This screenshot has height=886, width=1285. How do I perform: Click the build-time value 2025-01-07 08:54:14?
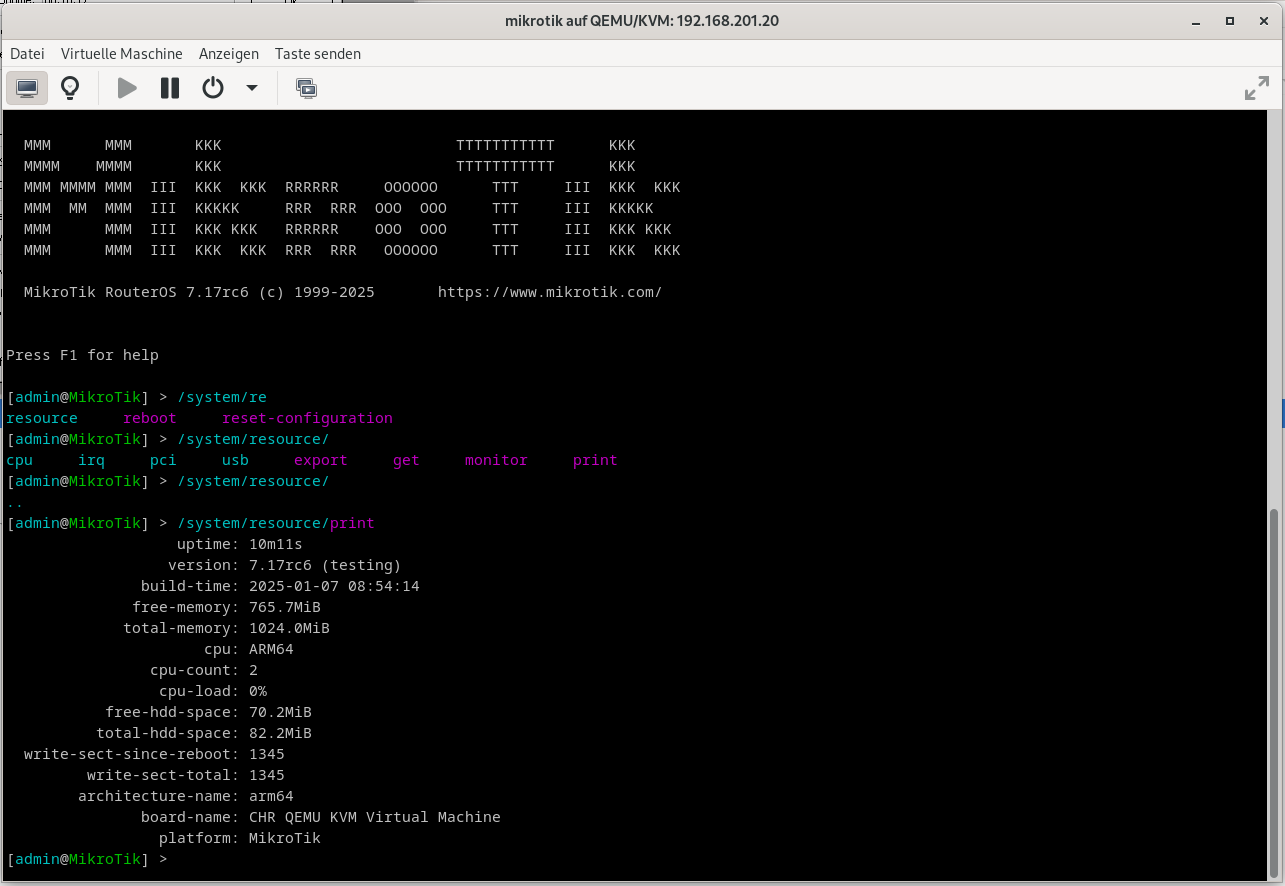click(334, 586)
